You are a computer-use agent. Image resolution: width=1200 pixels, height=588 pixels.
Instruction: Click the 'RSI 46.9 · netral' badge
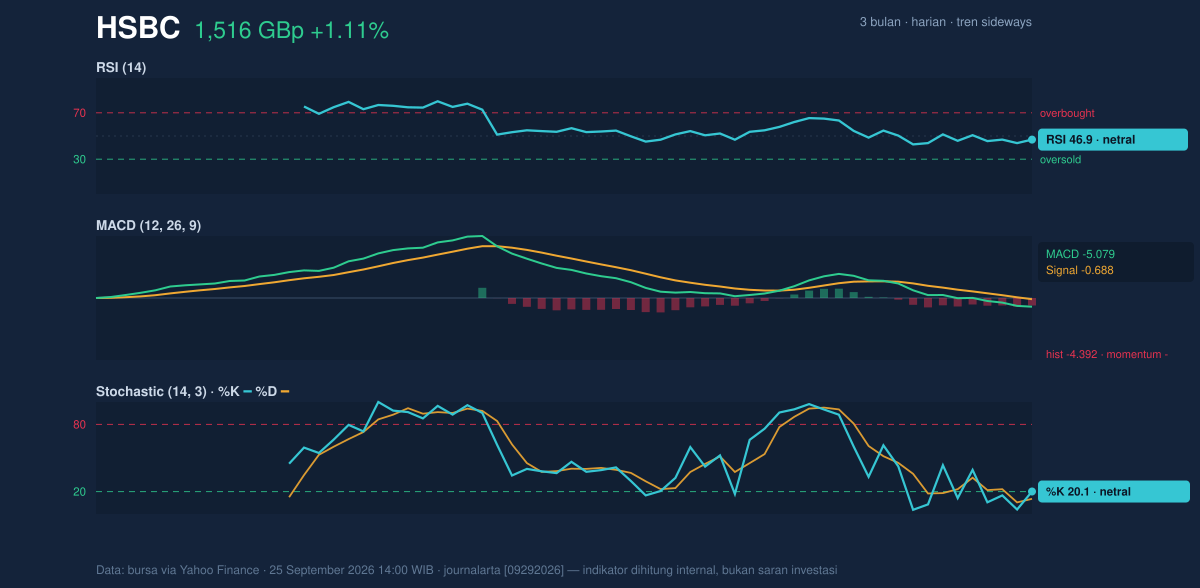(1113, 140)
